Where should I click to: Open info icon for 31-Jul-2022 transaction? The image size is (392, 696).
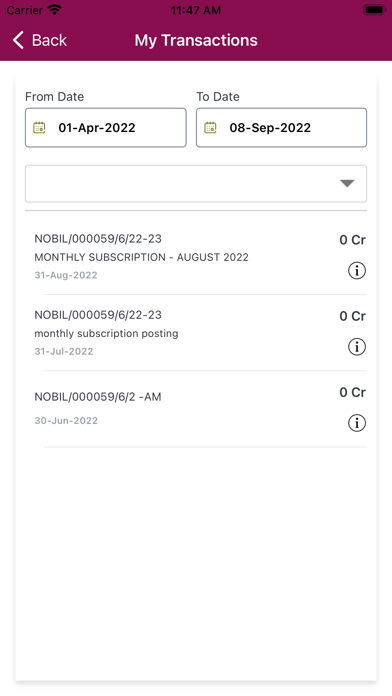pyautogui.click(x=356, y=347)
